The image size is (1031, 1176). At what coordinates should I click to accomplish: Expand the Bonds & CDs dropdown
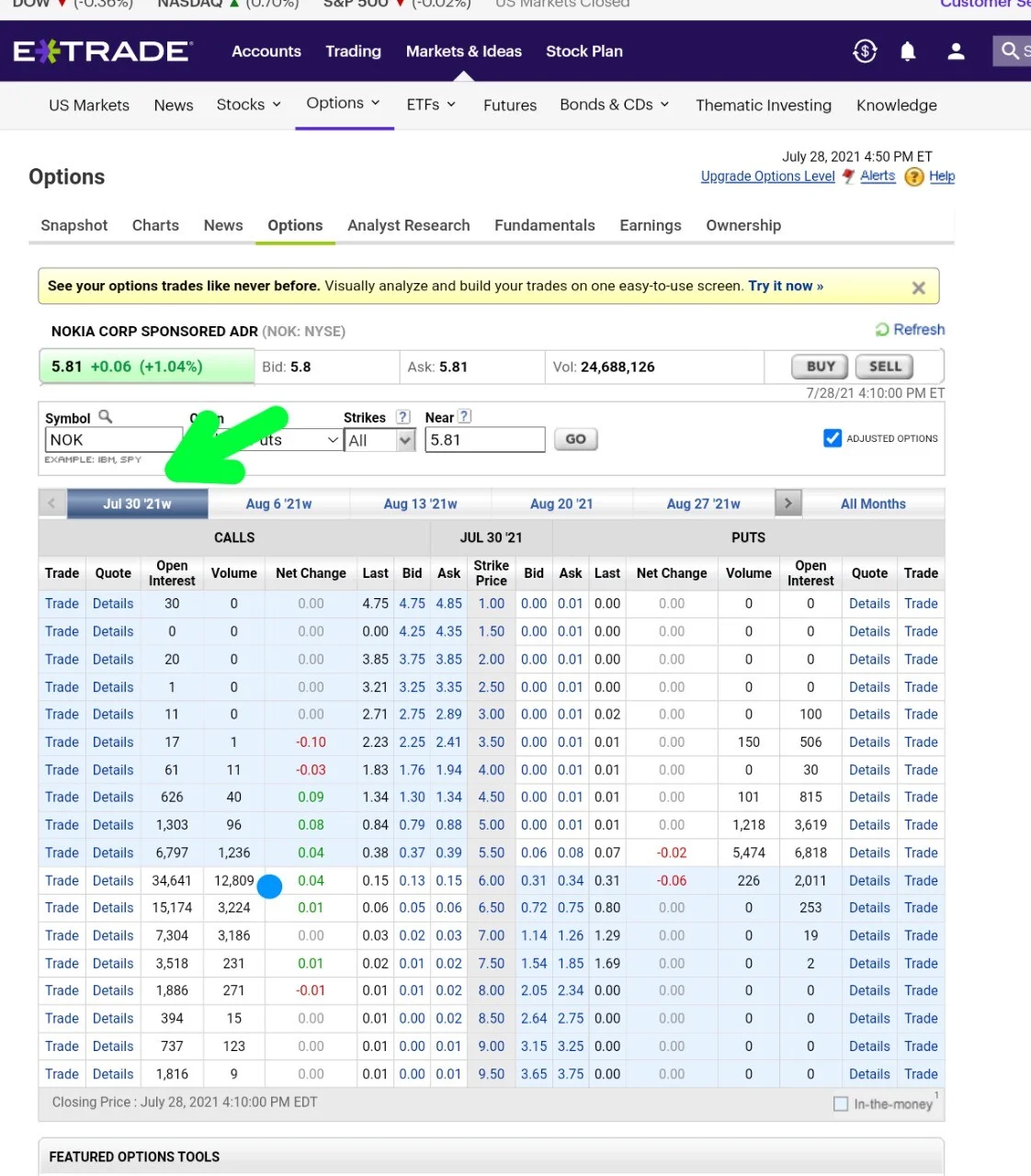tap(615, 105)
